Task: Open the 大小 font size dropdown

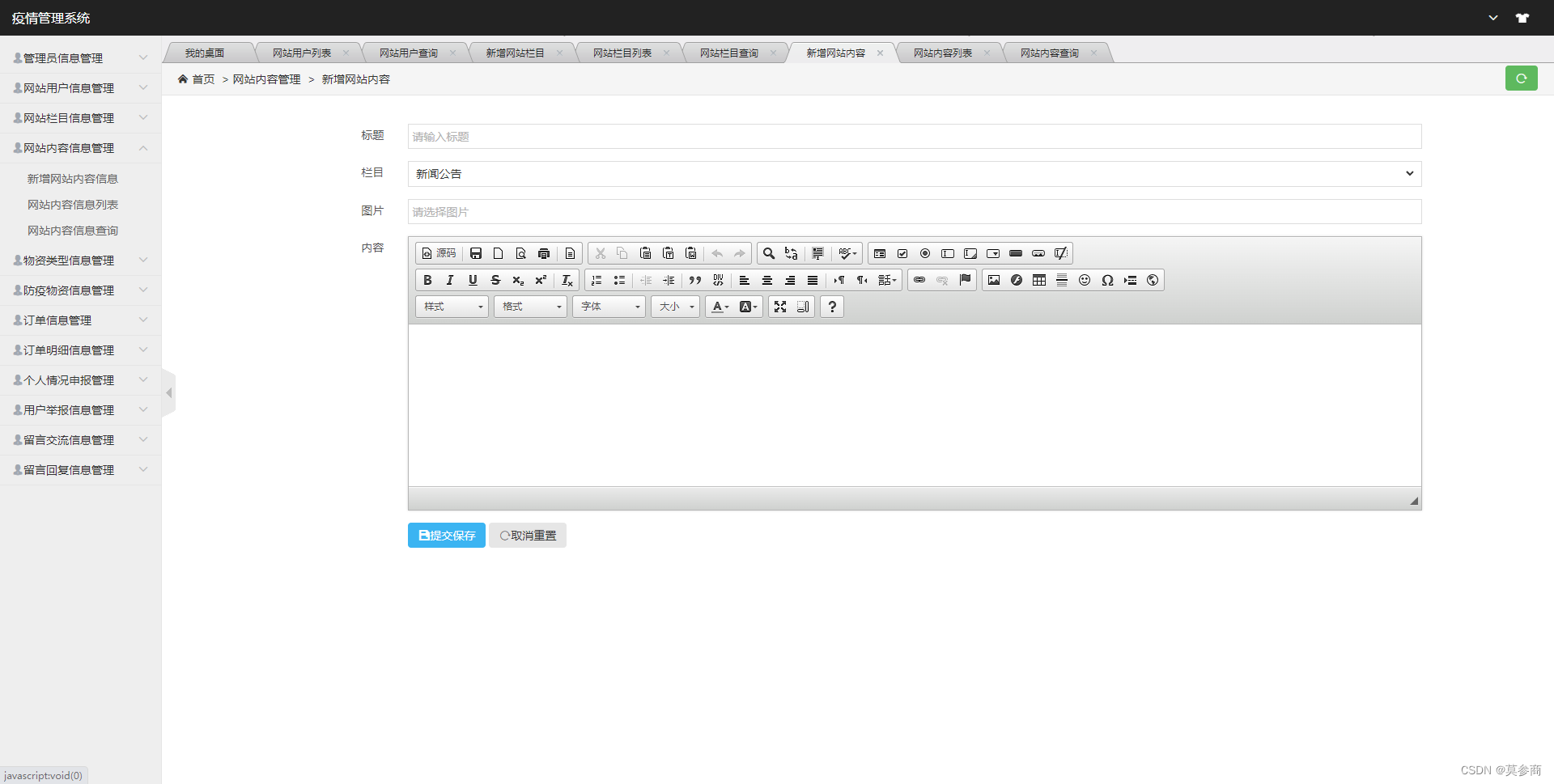Action: point(675,307)
